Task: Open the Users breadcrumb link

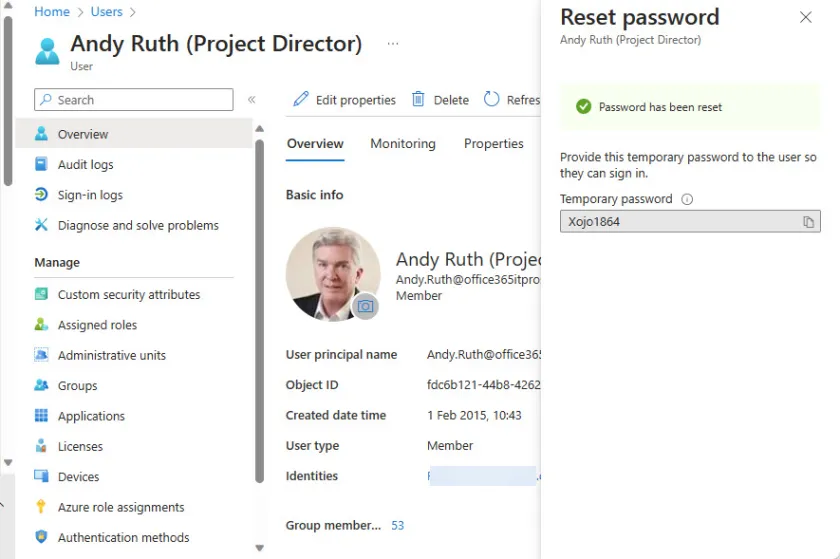Action: [x=106, y=12]
